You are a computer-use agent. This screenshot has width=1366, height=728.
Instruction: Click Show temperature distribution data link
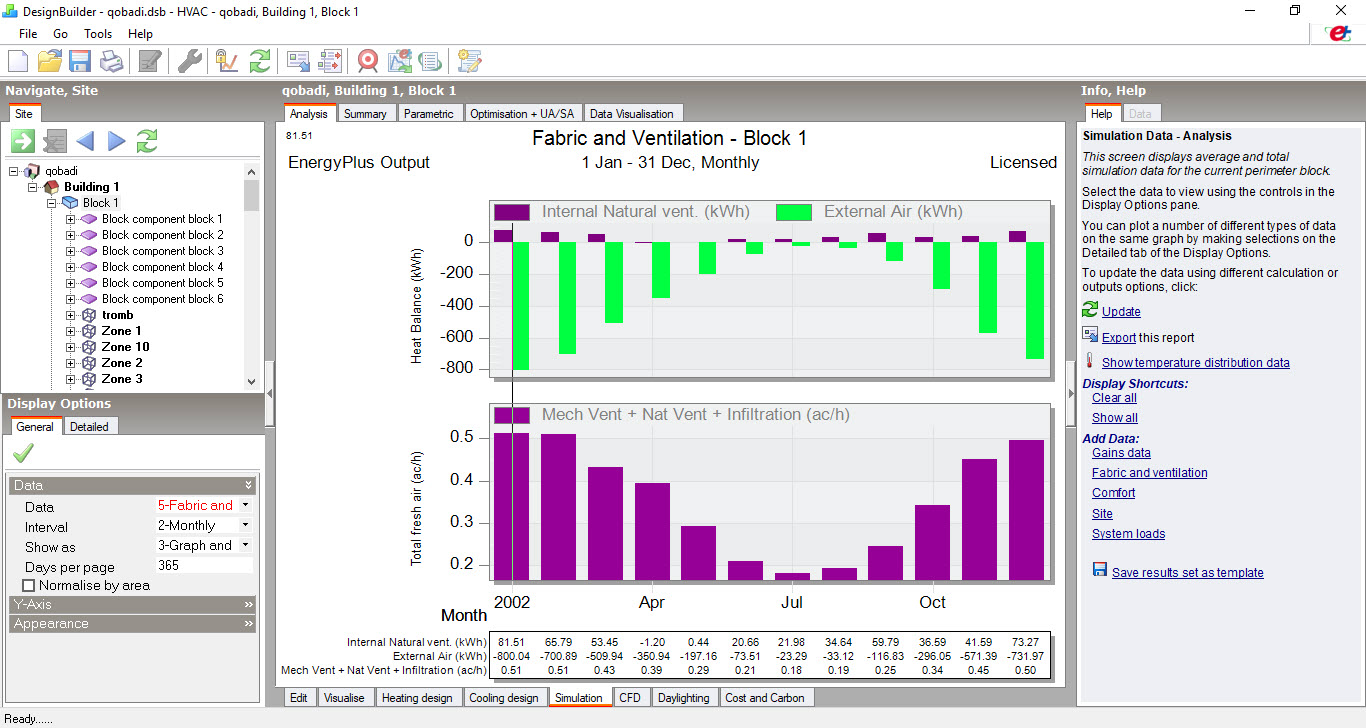[1196, 363]
